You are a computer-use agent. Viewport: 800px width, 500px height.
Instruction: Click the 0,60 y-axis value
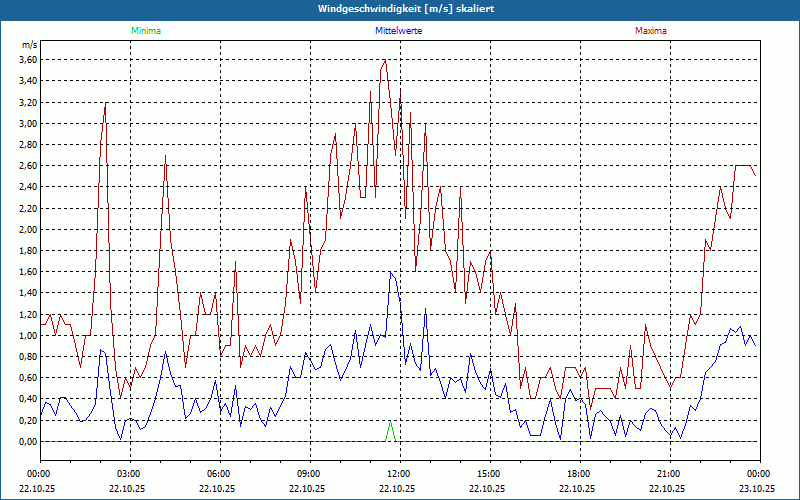pos(28,378)
